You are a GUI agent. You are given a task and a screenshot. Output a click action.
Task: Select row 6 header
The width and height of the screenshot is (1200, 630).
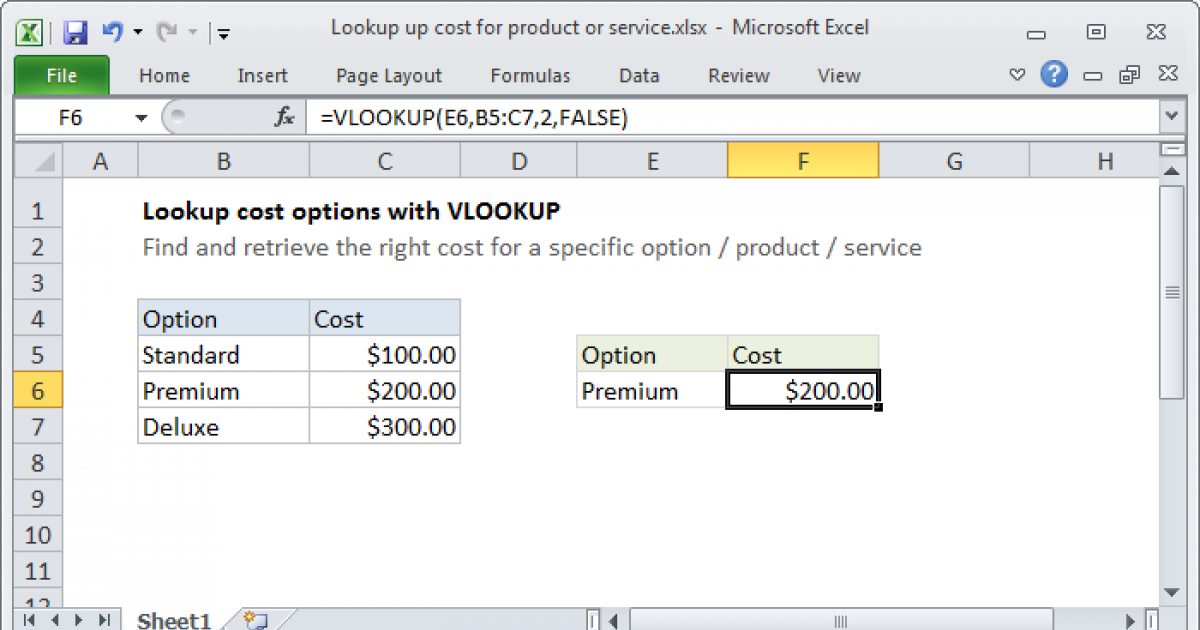[x=37, y=390]
